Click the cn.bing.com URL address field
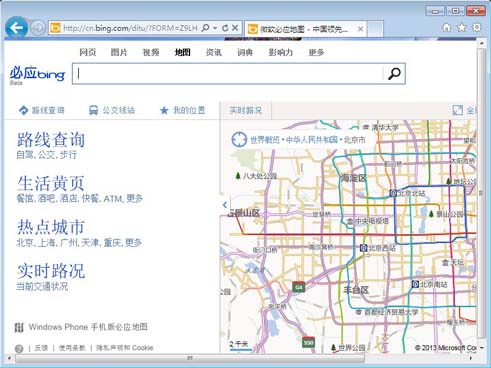The height and width of the screenshot is (368, 491). pyautogui.click(x=130, y=28)
